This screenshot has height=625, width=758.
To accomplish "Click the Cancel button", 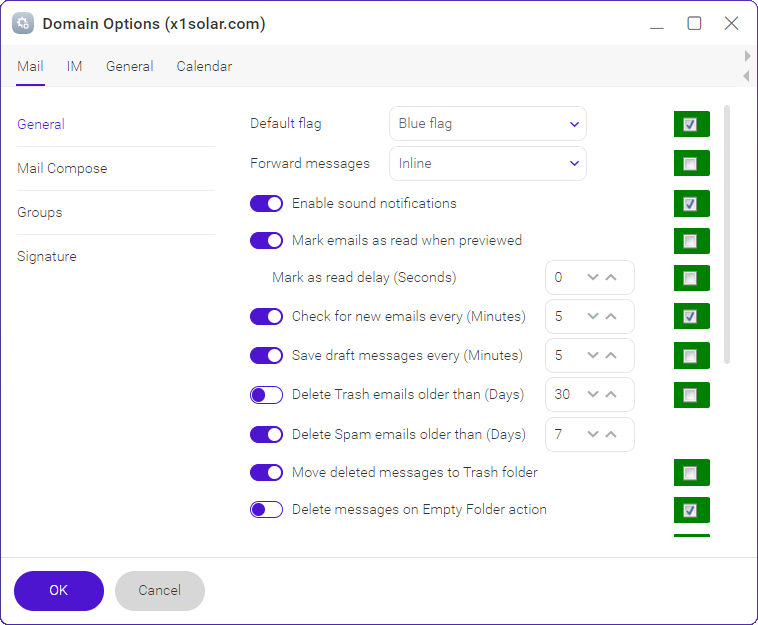I will (x=160, y=591).
